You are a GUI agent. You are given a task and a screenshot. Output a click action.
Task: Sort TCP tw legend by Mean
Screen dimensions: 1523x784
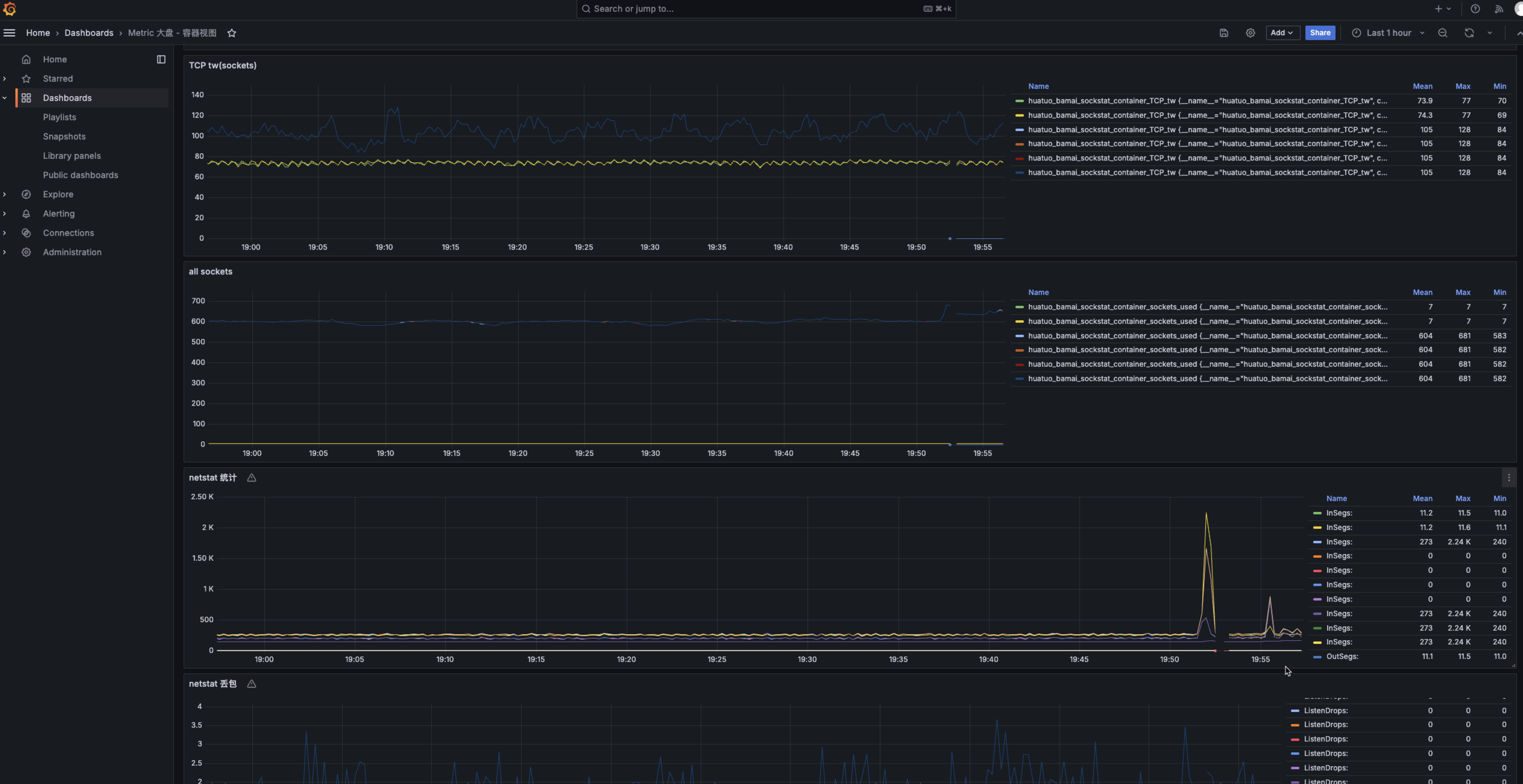tap(1422, 86)
